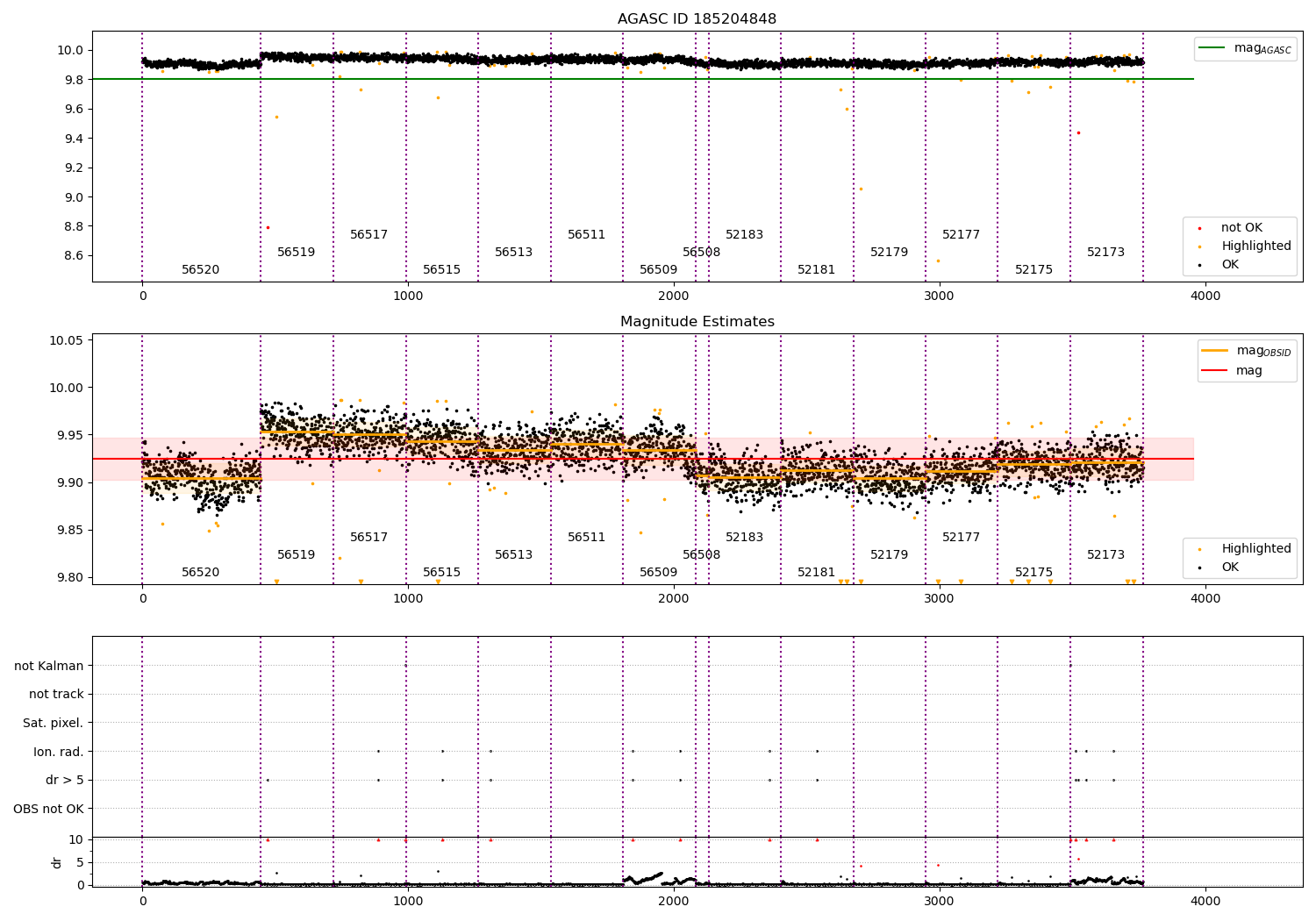This screenshot has width=1316, height=921.
Task: Click OBSID label 56508 in Magnitude Estimates plot
Action: [702, 555]
